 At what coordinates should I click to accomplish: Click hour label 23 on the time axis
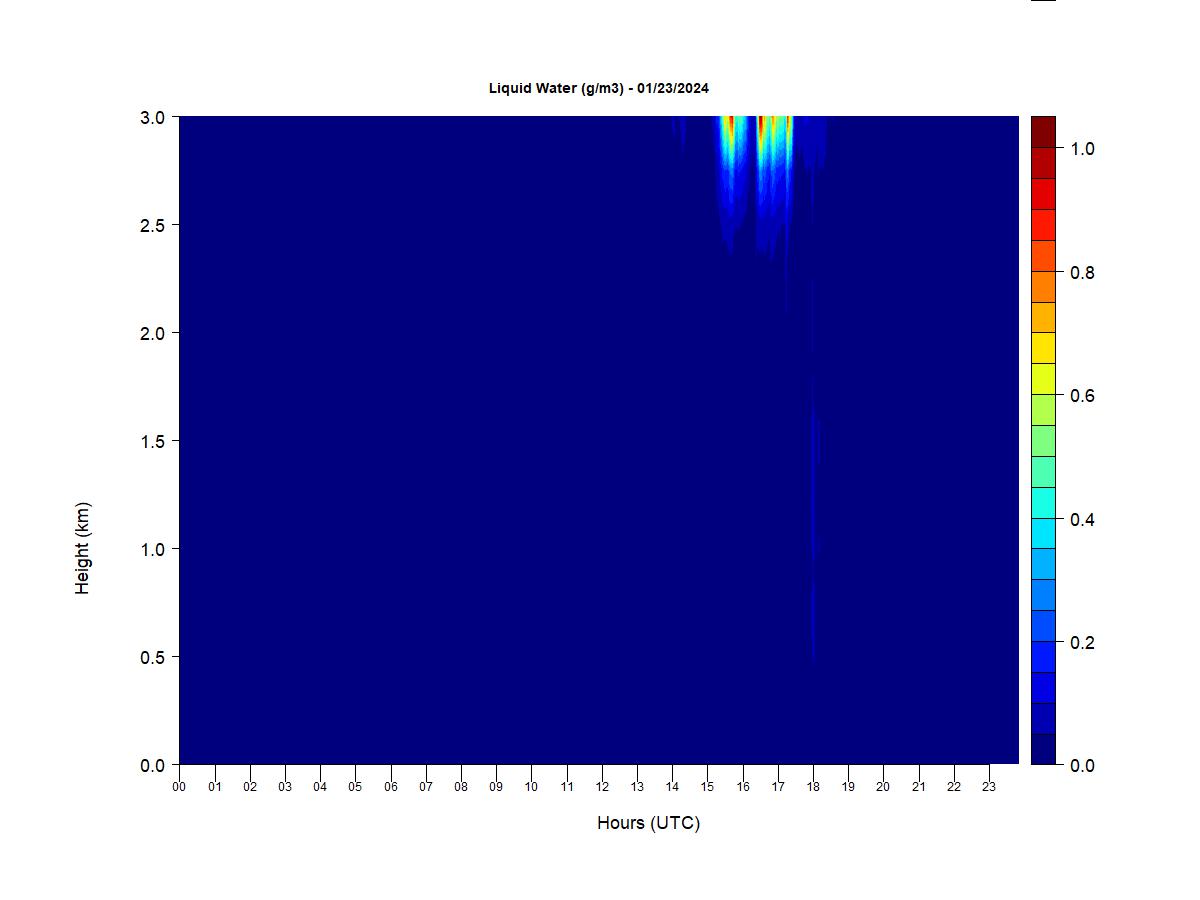coord(989,787)
